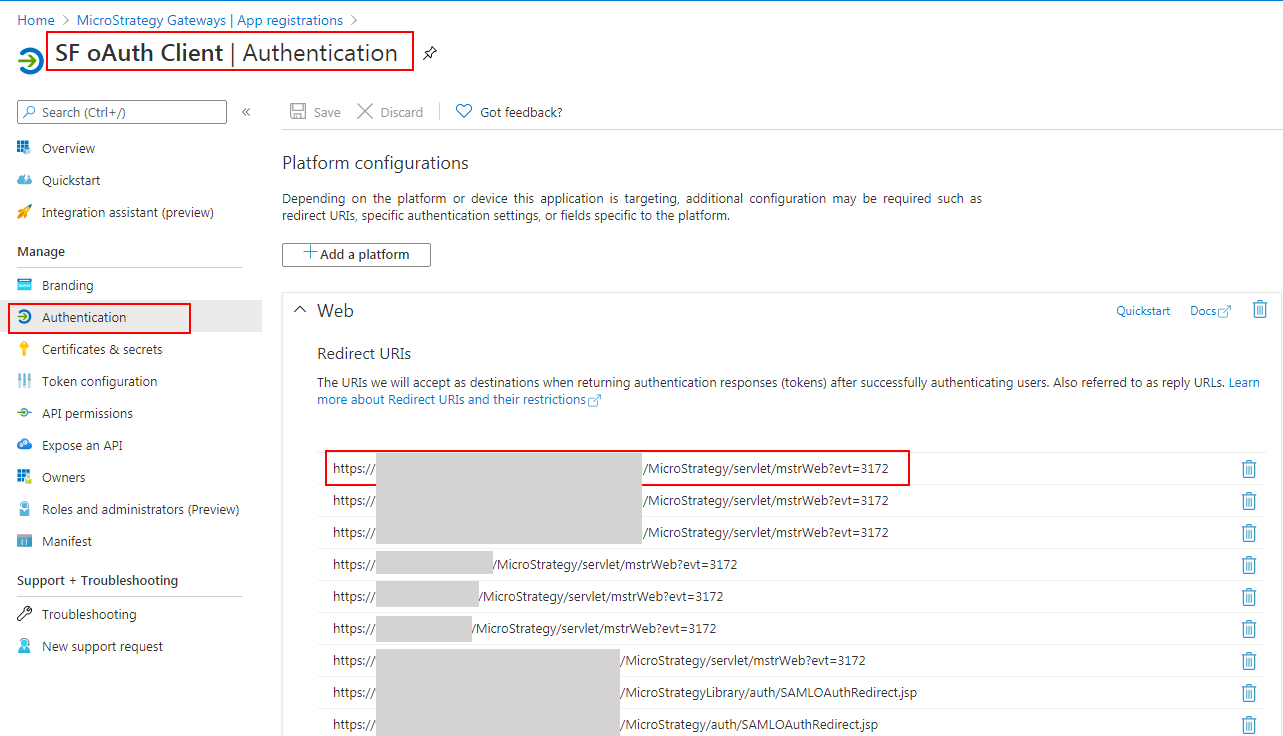Collapse the Web platform section
Screen dimensions: 1283x736
click(300, 310)
